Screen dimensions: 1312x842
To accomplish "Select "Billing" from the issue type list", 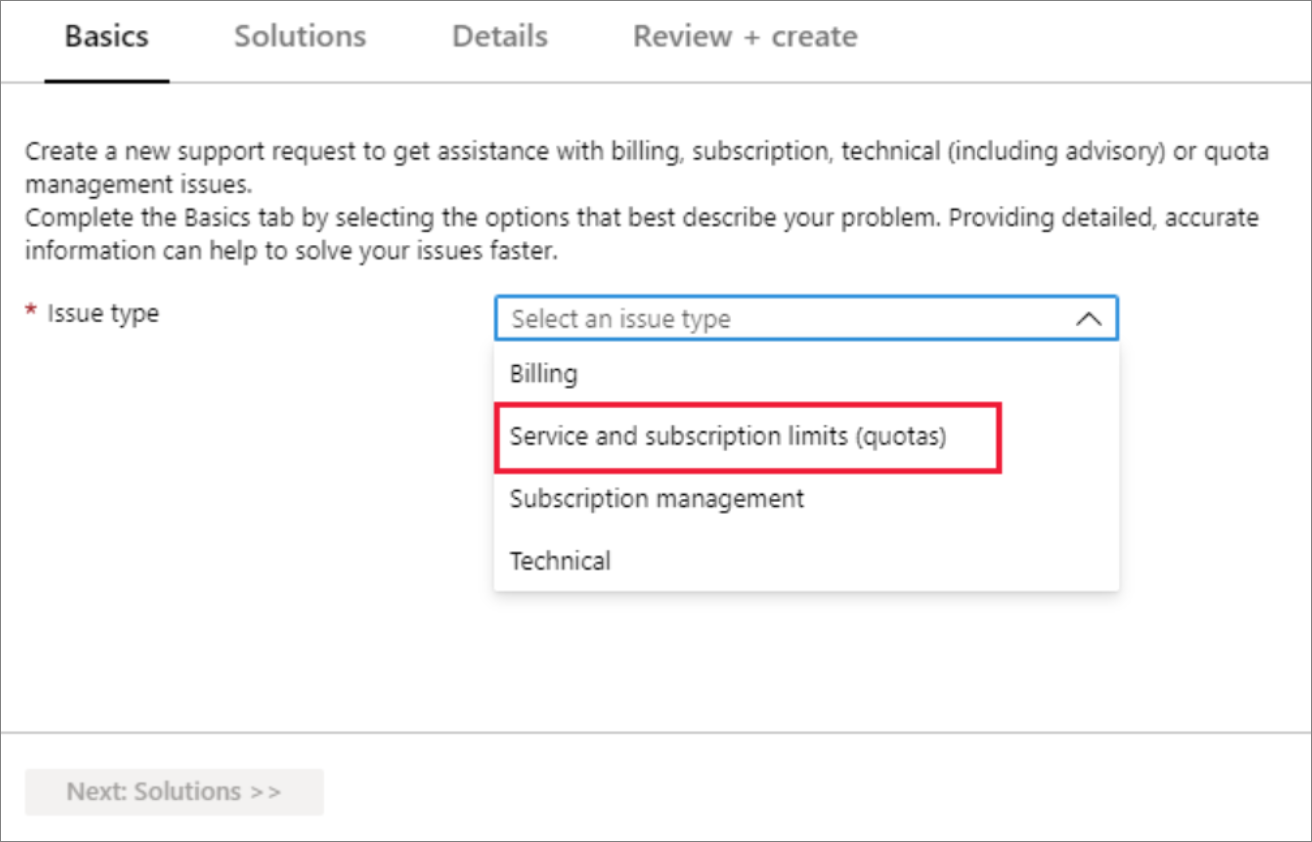I will 543,374.
